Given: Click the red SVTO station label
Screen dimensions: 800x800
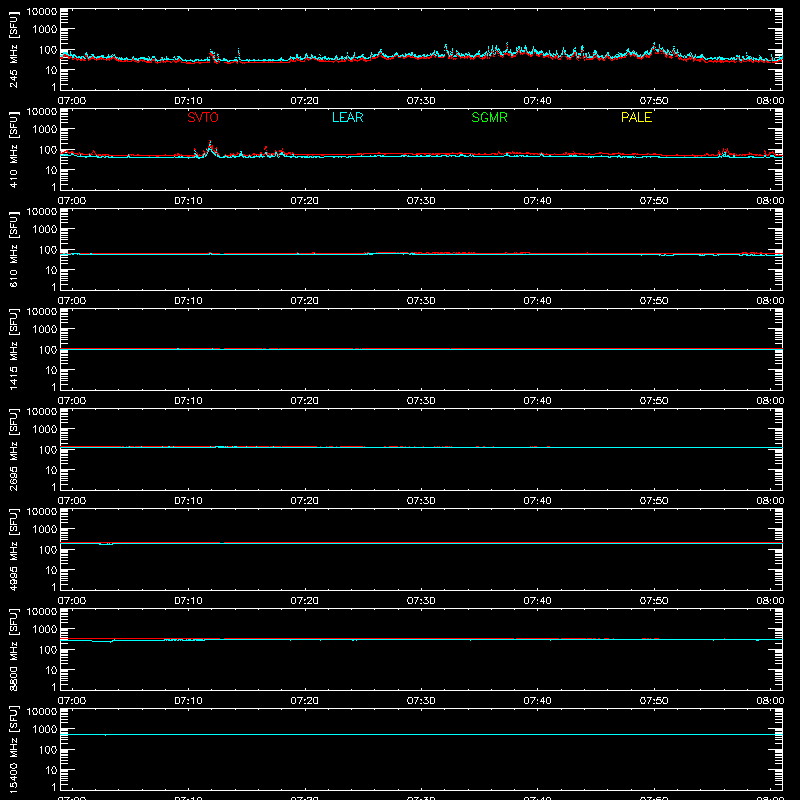Looking at the screenshot, I should click(x=203, y=117).
